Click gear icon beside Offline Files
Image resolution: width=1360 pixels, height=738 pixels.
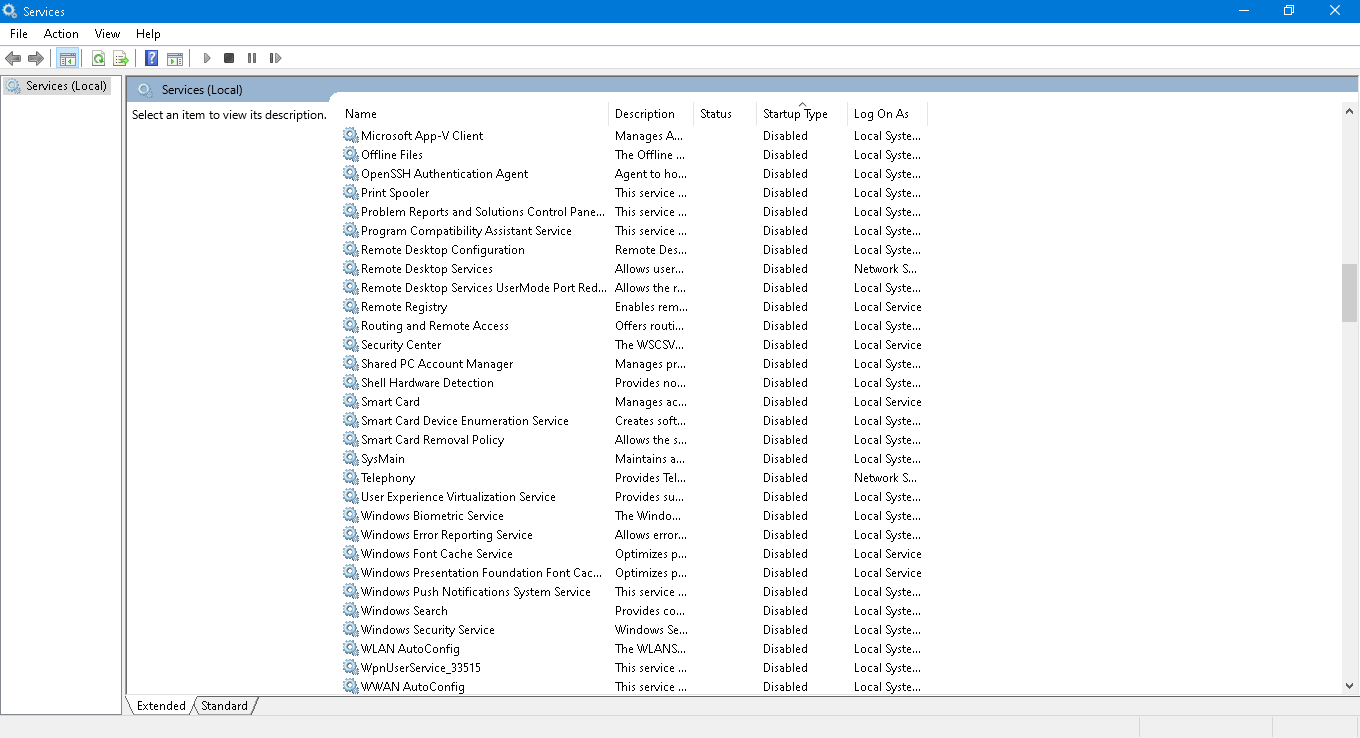coord(351,155)
